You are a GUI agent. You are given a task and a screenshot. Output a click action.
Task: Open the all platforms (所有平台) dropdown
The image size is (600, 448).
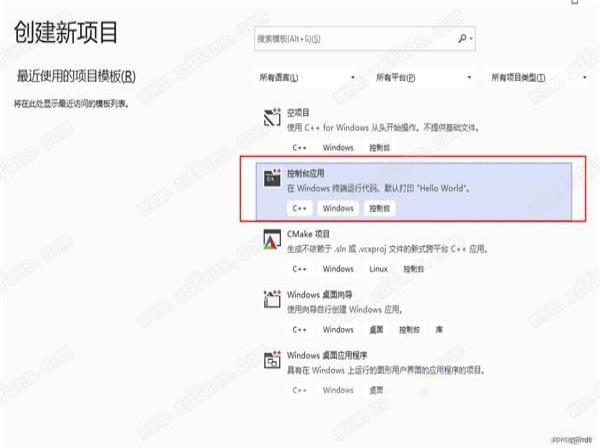tap(424, 78)
